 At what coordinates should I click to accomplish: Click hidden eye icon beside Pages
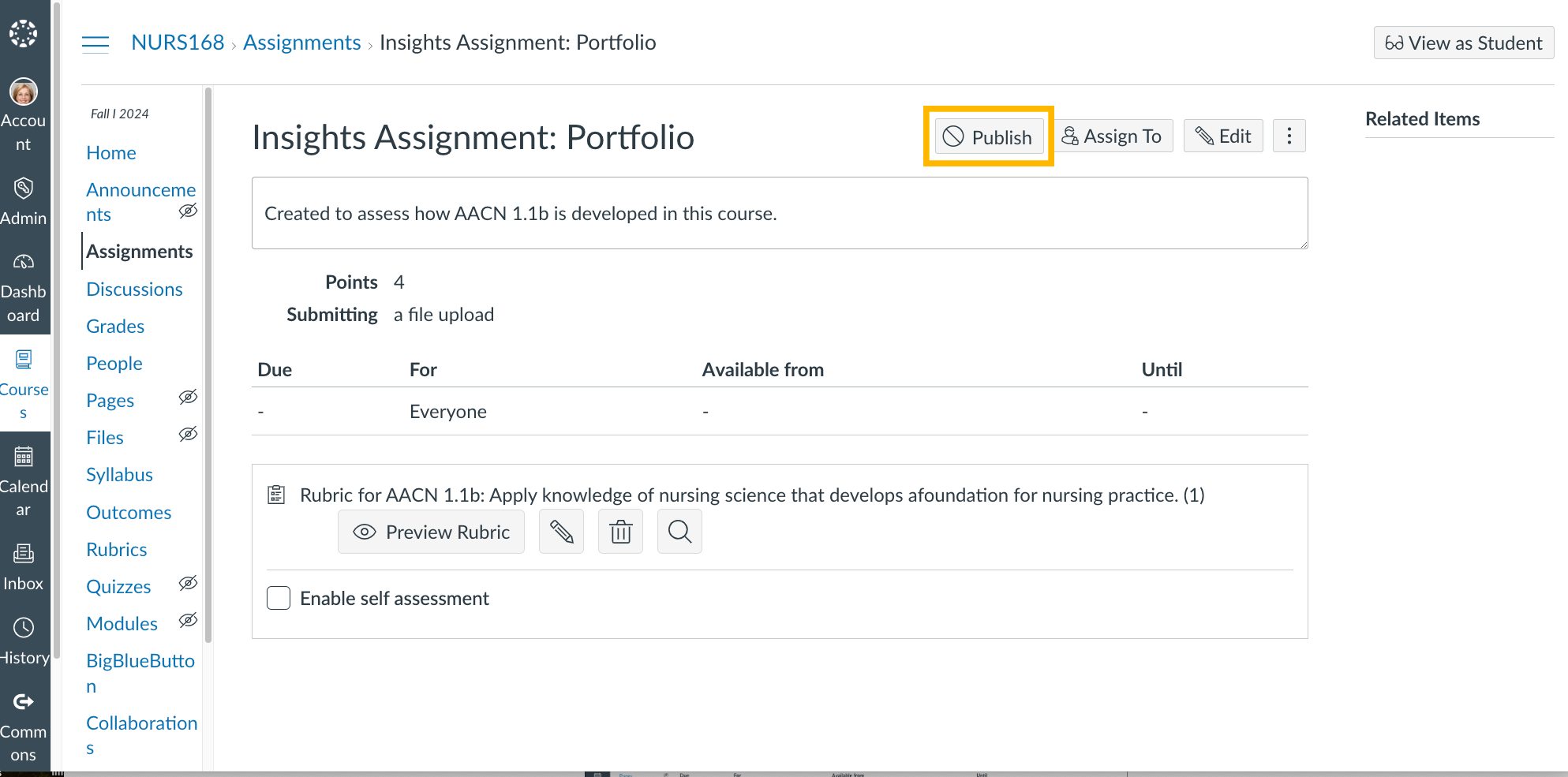(188, 397)
